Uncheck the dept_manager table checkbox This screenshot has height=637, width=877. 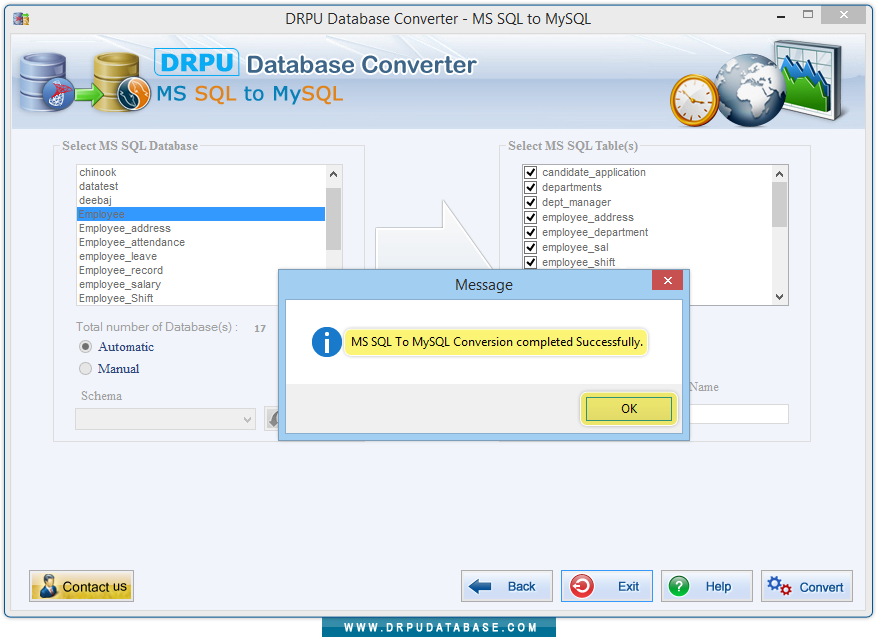click(x=530, y=202)
